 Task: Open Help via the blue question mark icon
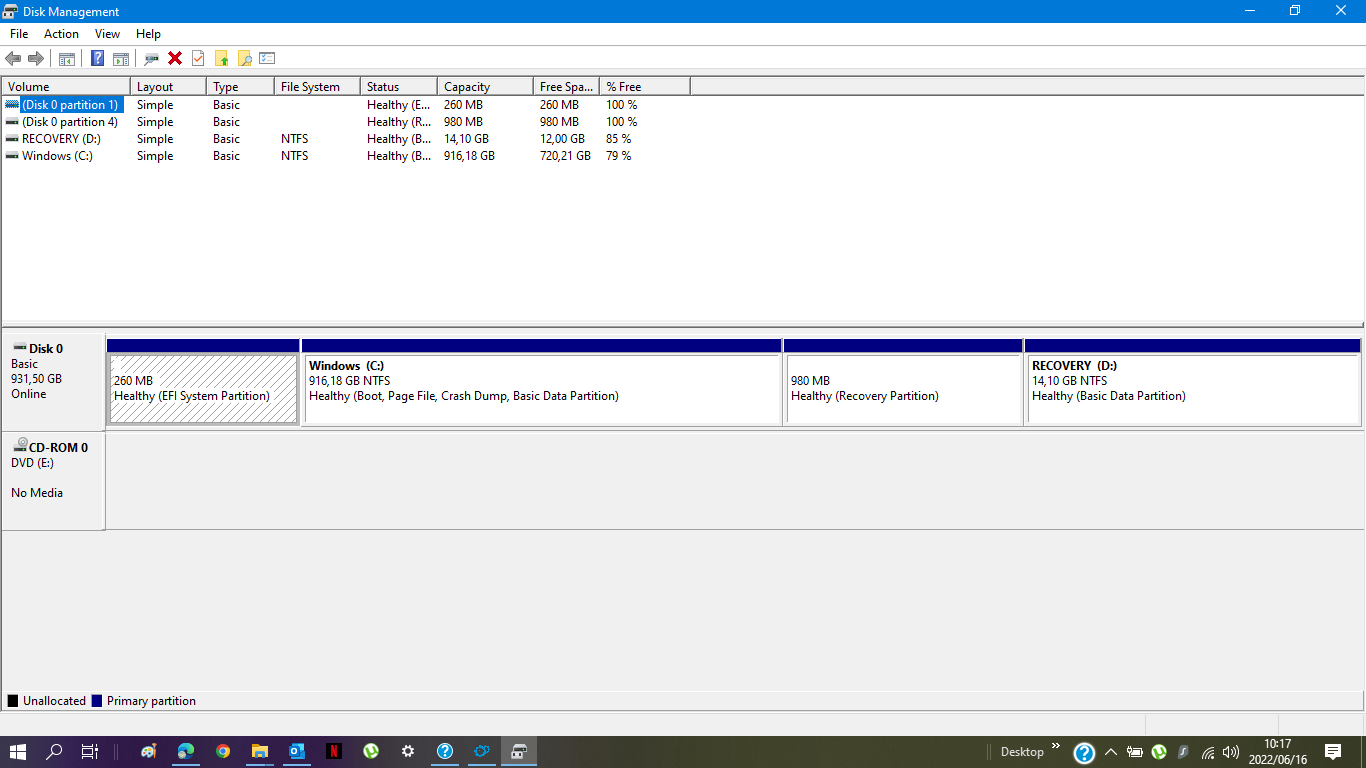click(x=97, y=58)
